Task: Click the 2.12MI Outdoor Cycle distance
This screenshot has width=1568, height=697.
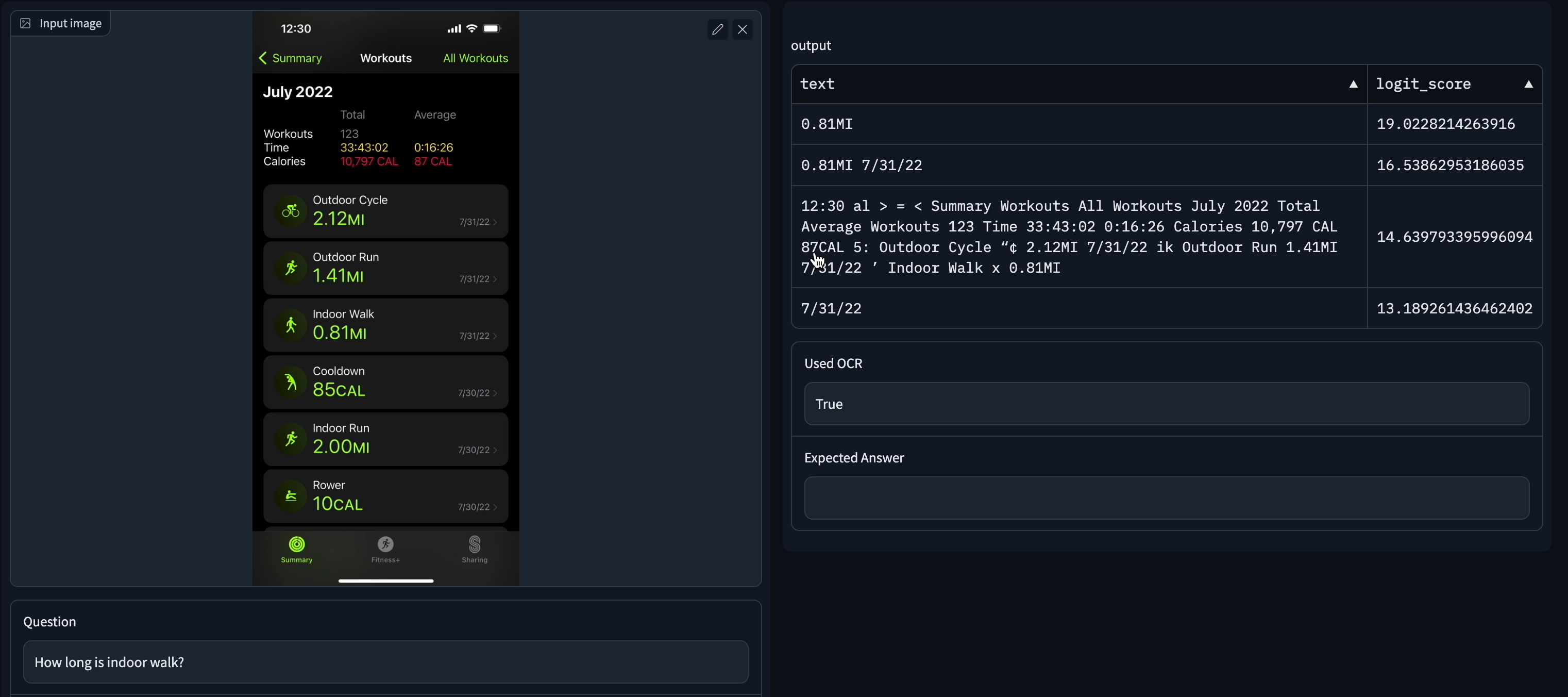Action: click(x=339, y=219)
